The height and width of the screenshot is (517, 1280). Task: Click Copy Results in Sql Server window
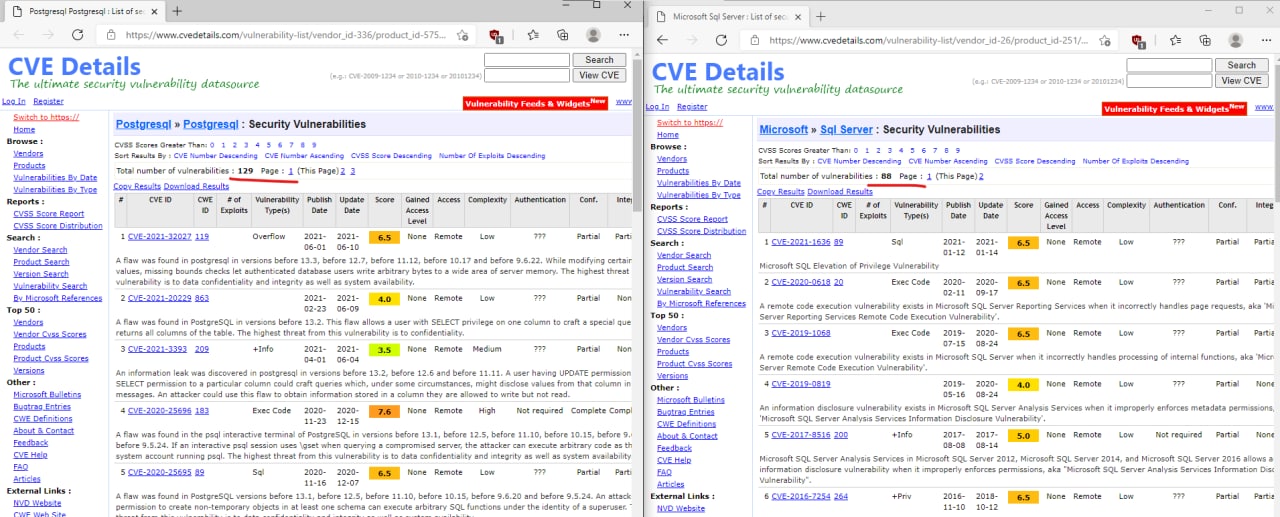point(780,191)
